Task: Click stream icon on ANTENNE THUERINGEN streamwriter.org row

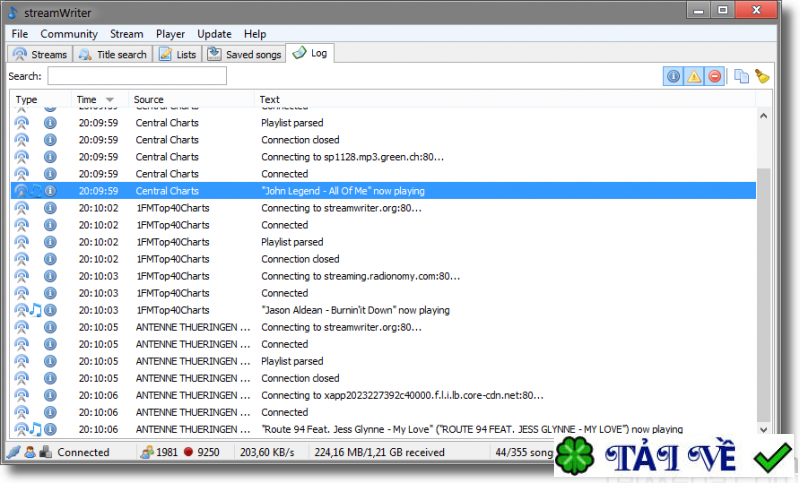Action: (21, 327)
